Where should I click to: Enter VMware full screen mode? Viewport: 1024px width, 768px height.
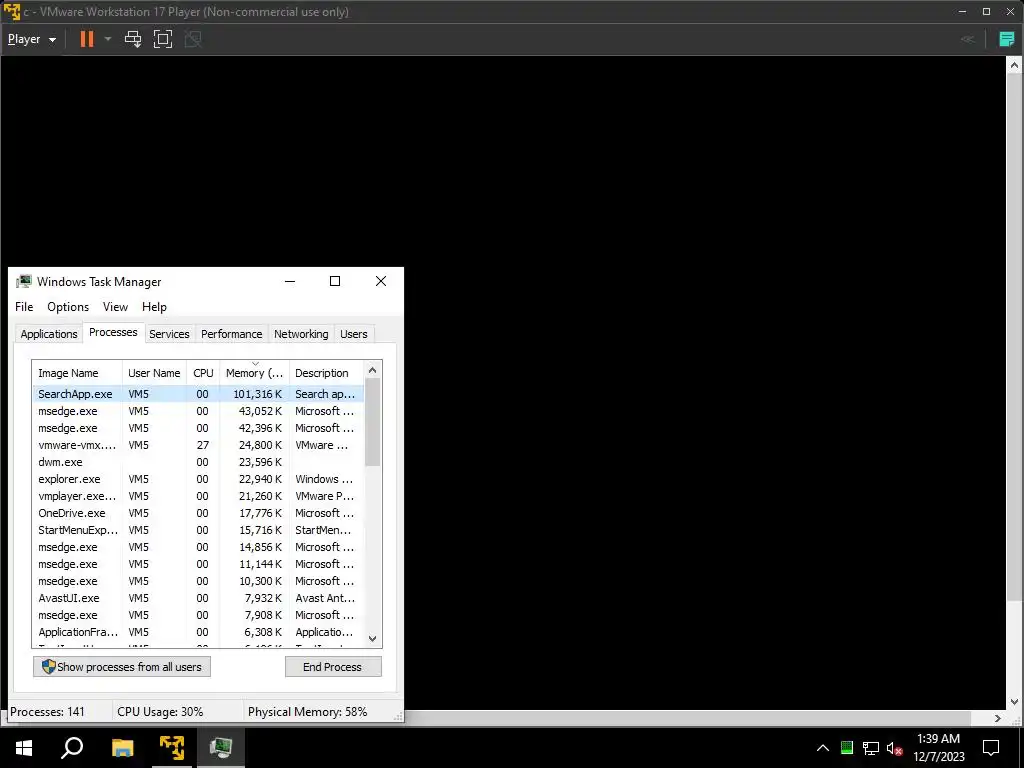click(163, 39)
